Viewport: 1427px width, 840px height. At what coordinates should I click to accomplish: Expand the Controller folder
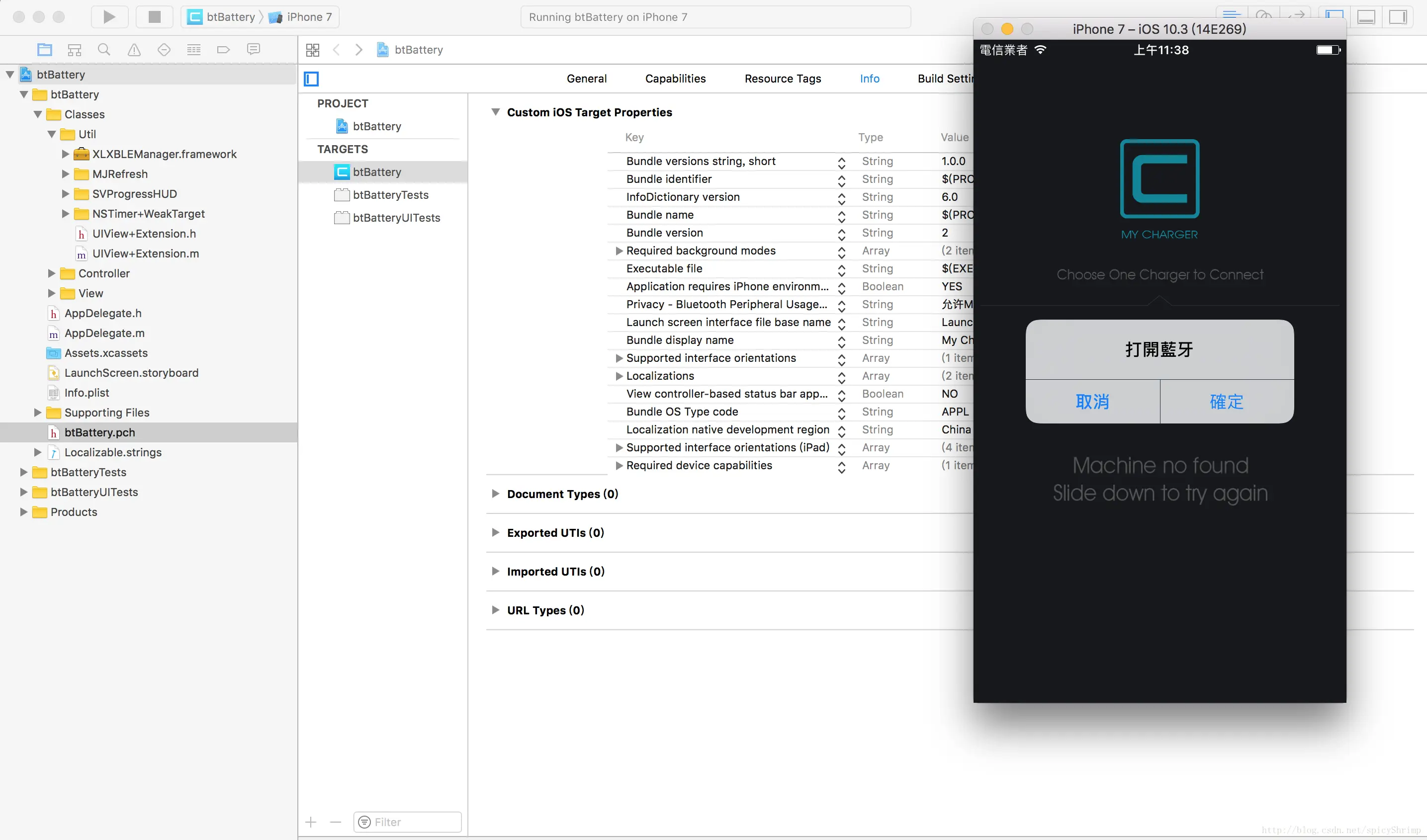pos(52,273)
